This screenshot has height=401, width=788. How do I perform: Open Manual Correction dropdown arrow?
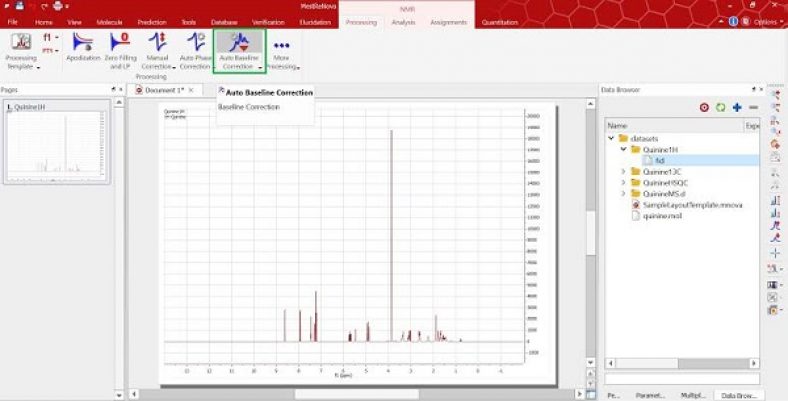[x=174, y=67]
